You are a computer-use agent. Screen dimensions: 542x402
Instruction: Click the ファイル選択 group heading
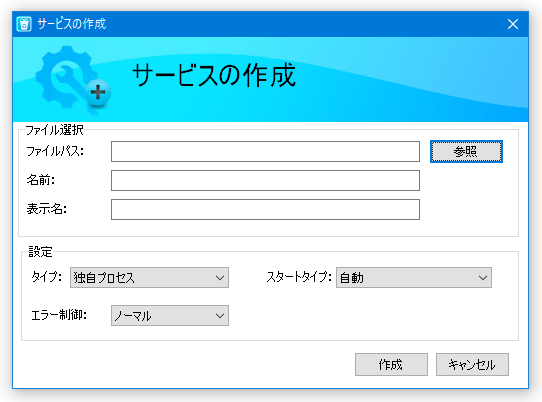[54, 130]
